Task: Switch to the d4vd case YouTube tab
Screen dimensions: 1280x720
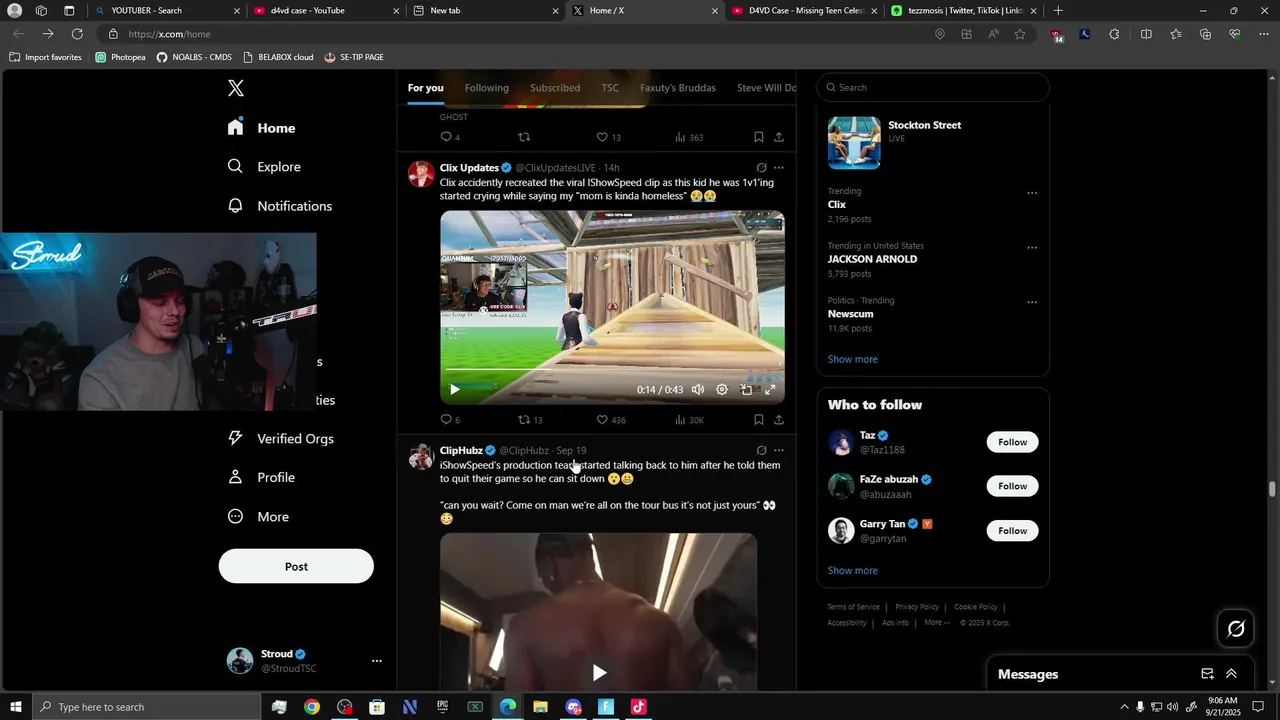Action: pos(325,10)
